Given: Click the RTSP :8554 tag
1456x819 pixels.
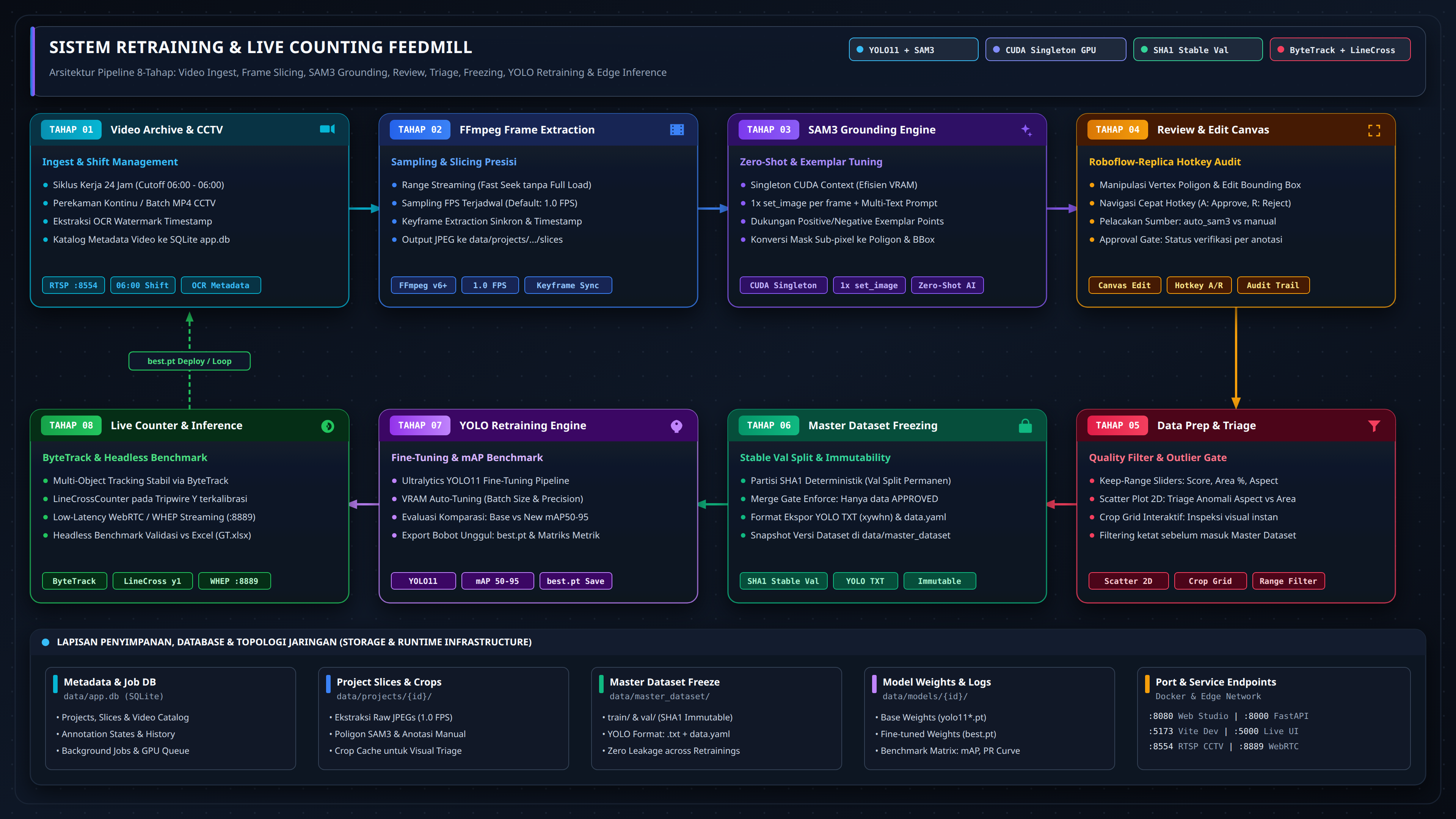Looking at the screenshot, I should click(x=74, y=286).
